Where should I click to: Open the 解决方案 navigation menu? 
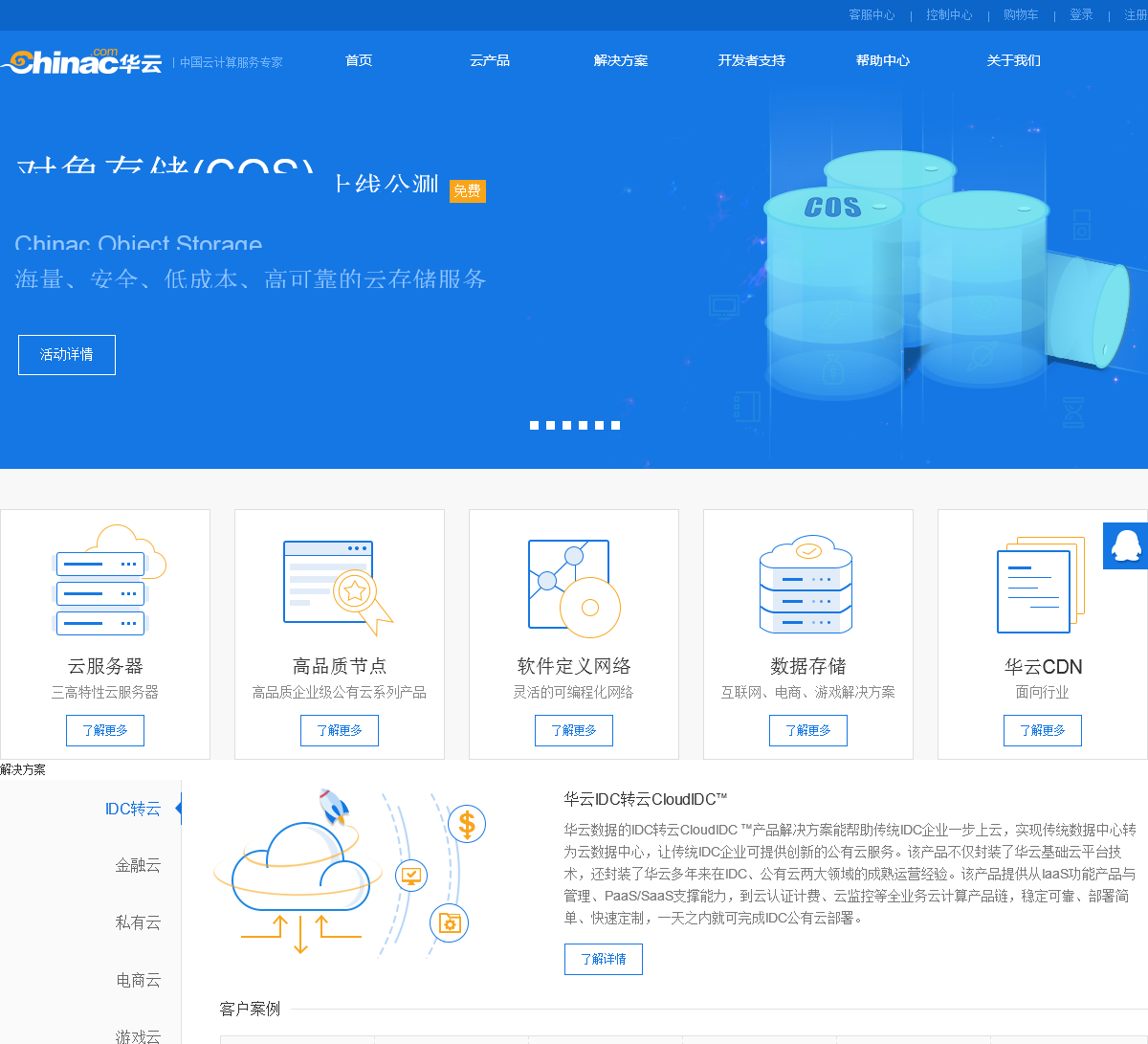(x=621, y=60)
